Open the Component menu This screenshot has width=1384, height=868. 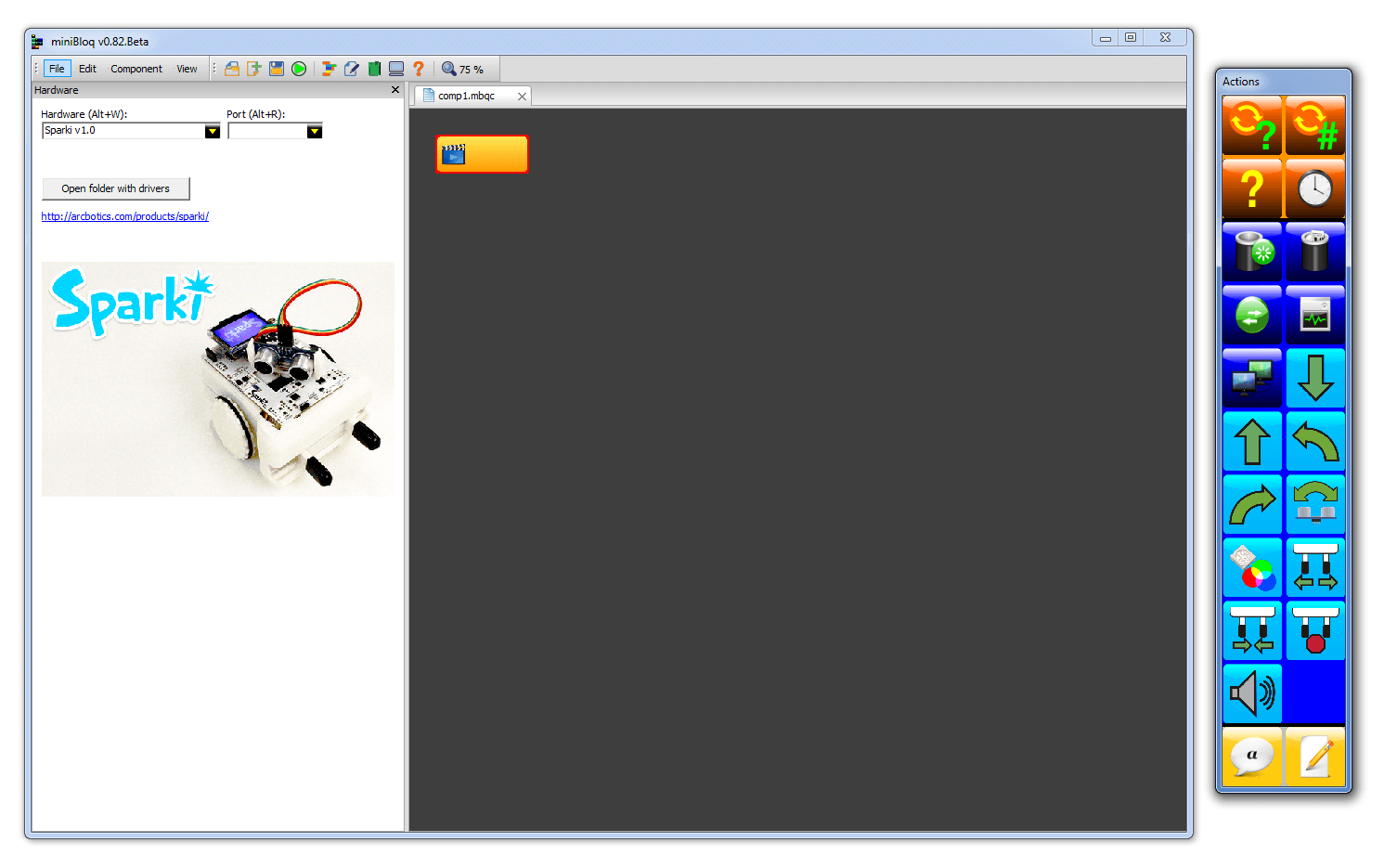coord(136,69)
